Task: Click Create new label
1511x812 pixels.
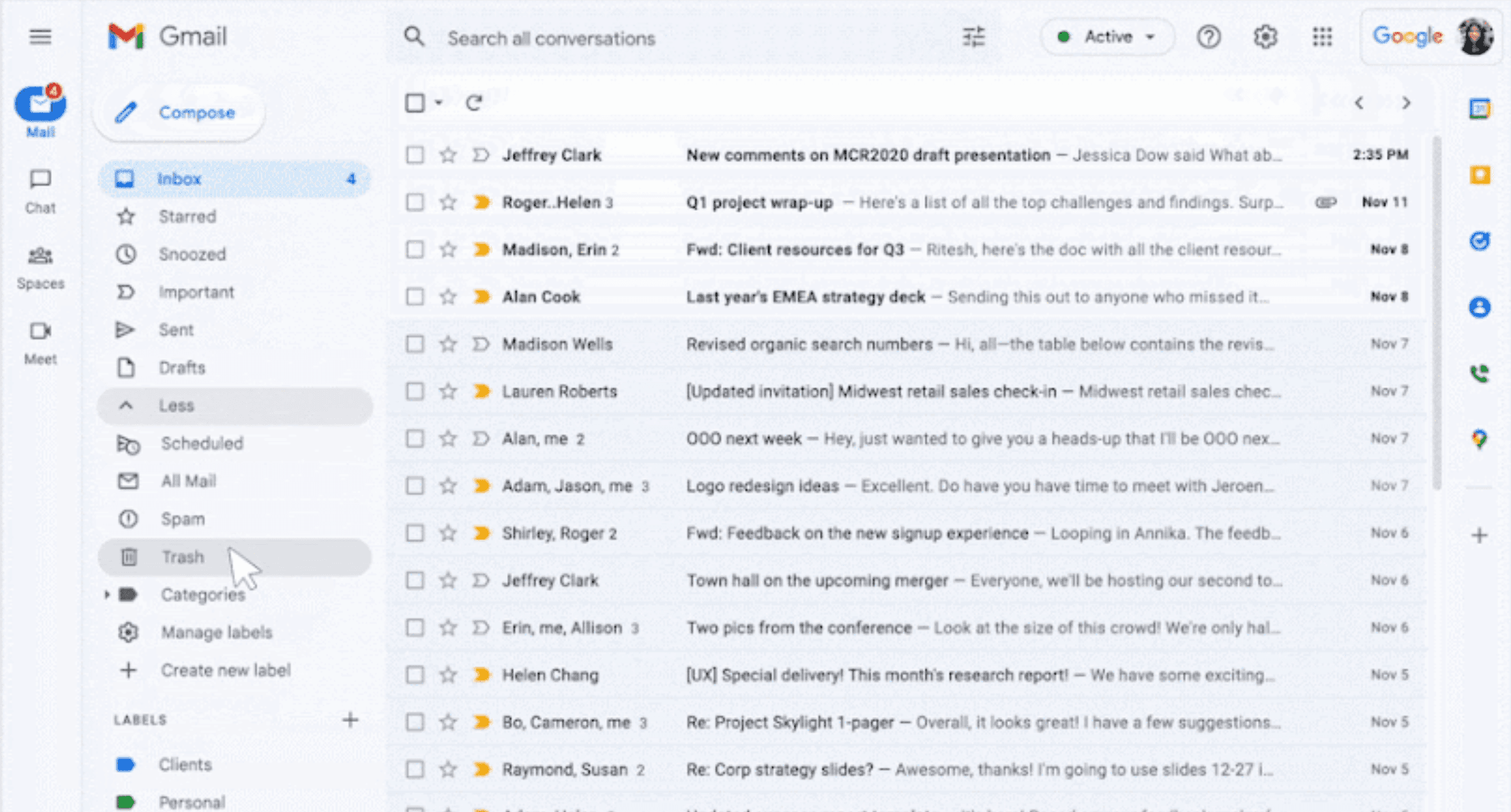Action: [x=226, y=670]
